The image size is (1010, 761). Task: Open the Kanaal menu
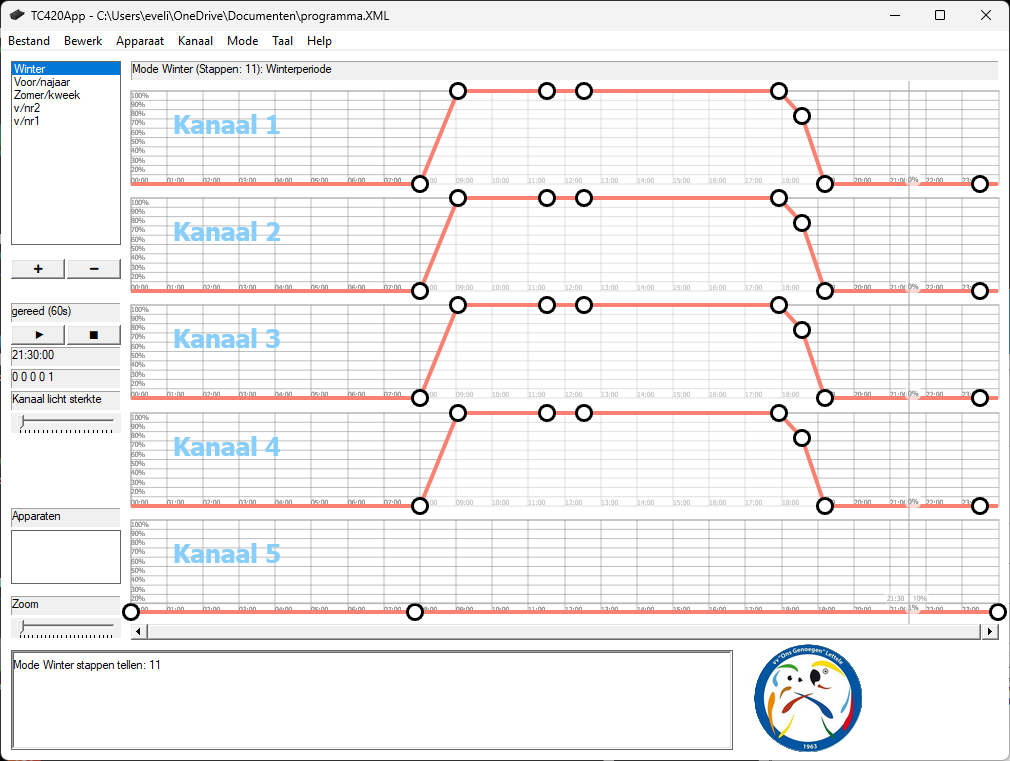[x=195, y=41]
